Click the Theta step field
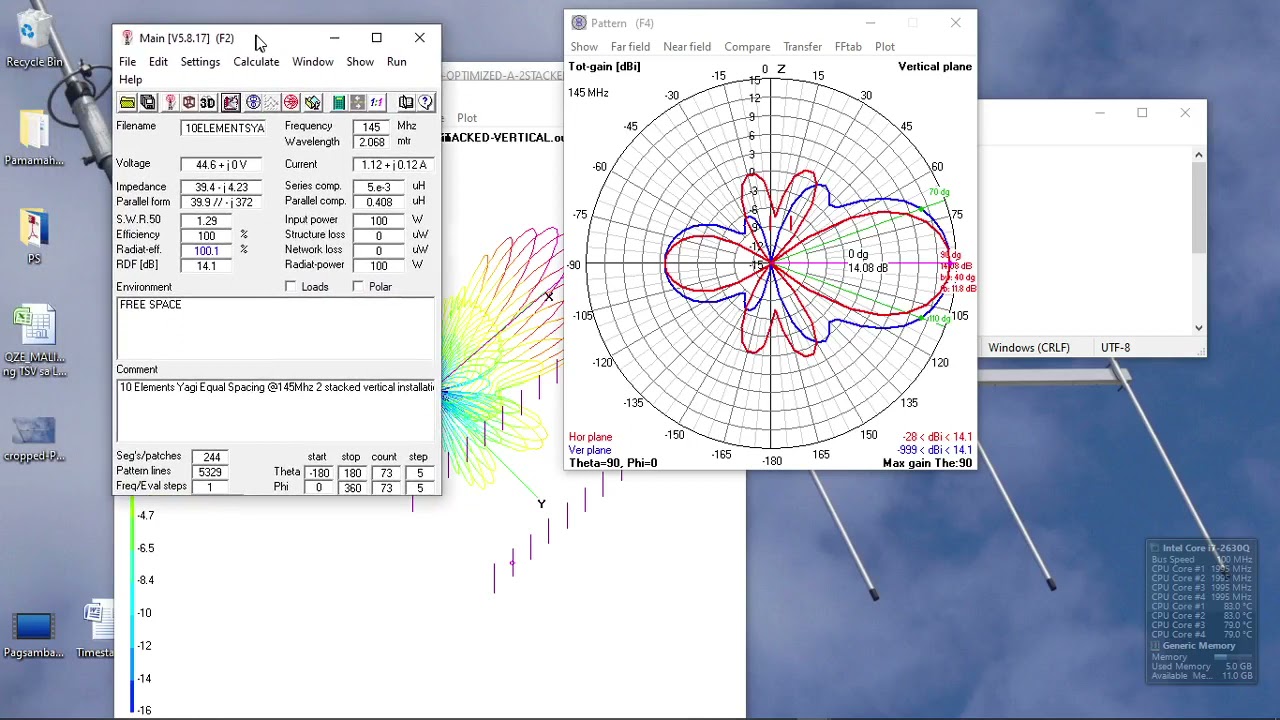Image resolution: width=1280 pixels, height=720 pixels. [420, 473]
